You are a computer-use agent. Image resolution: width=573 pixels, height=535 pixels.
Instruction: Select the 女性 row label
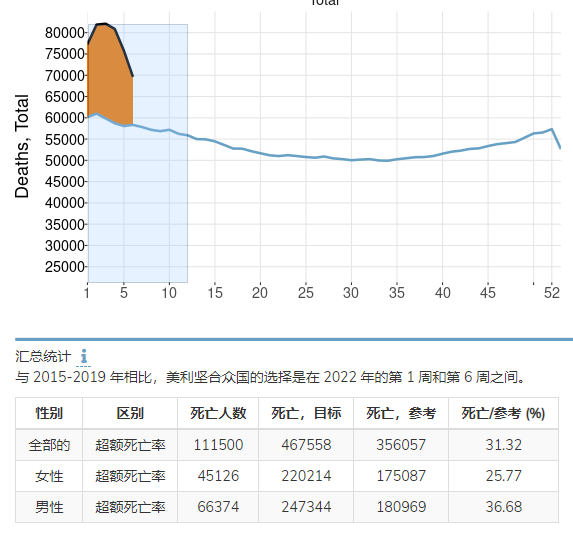49,476
